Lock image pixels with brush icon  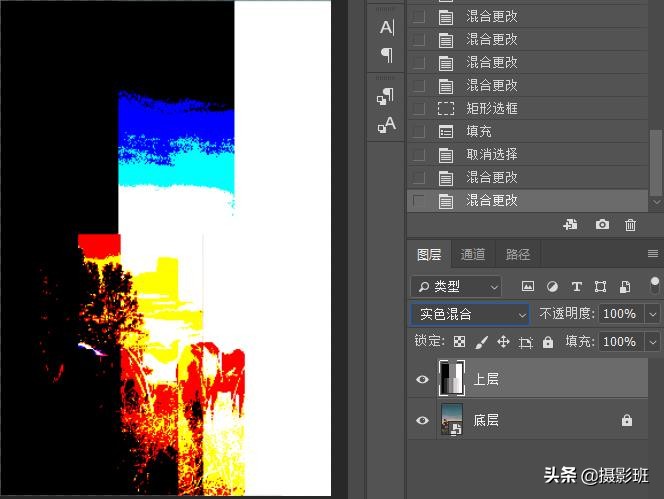pyautogui.click(x=481, y=342)
